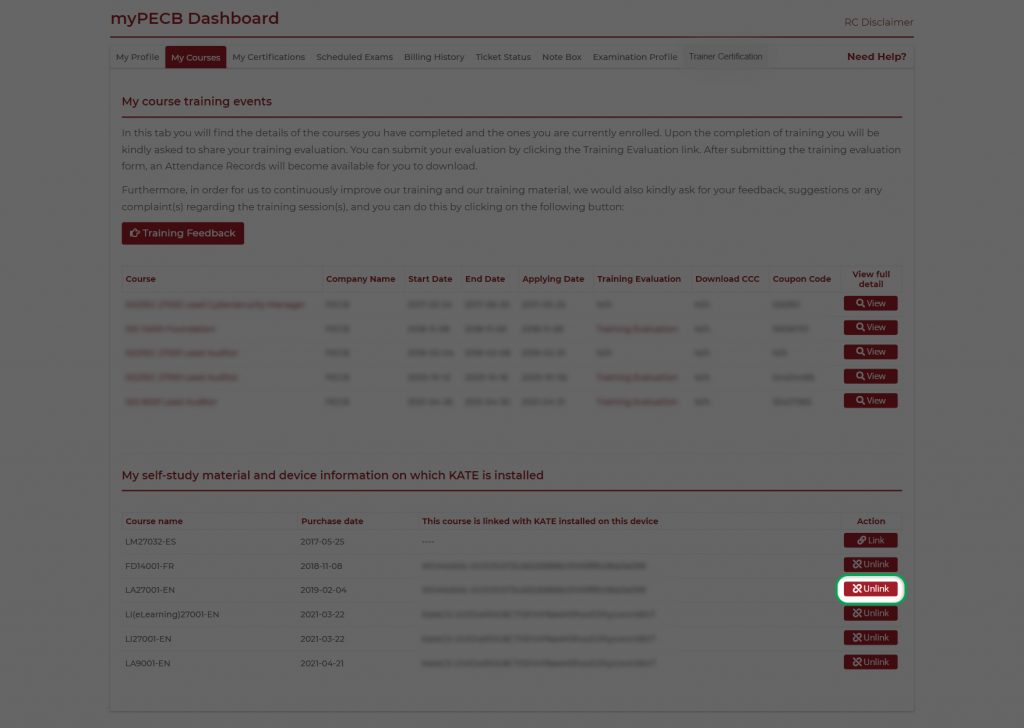Select the LA9001-EN course name cell
The width and height of the screenshot is (1024, 728).
148,663
